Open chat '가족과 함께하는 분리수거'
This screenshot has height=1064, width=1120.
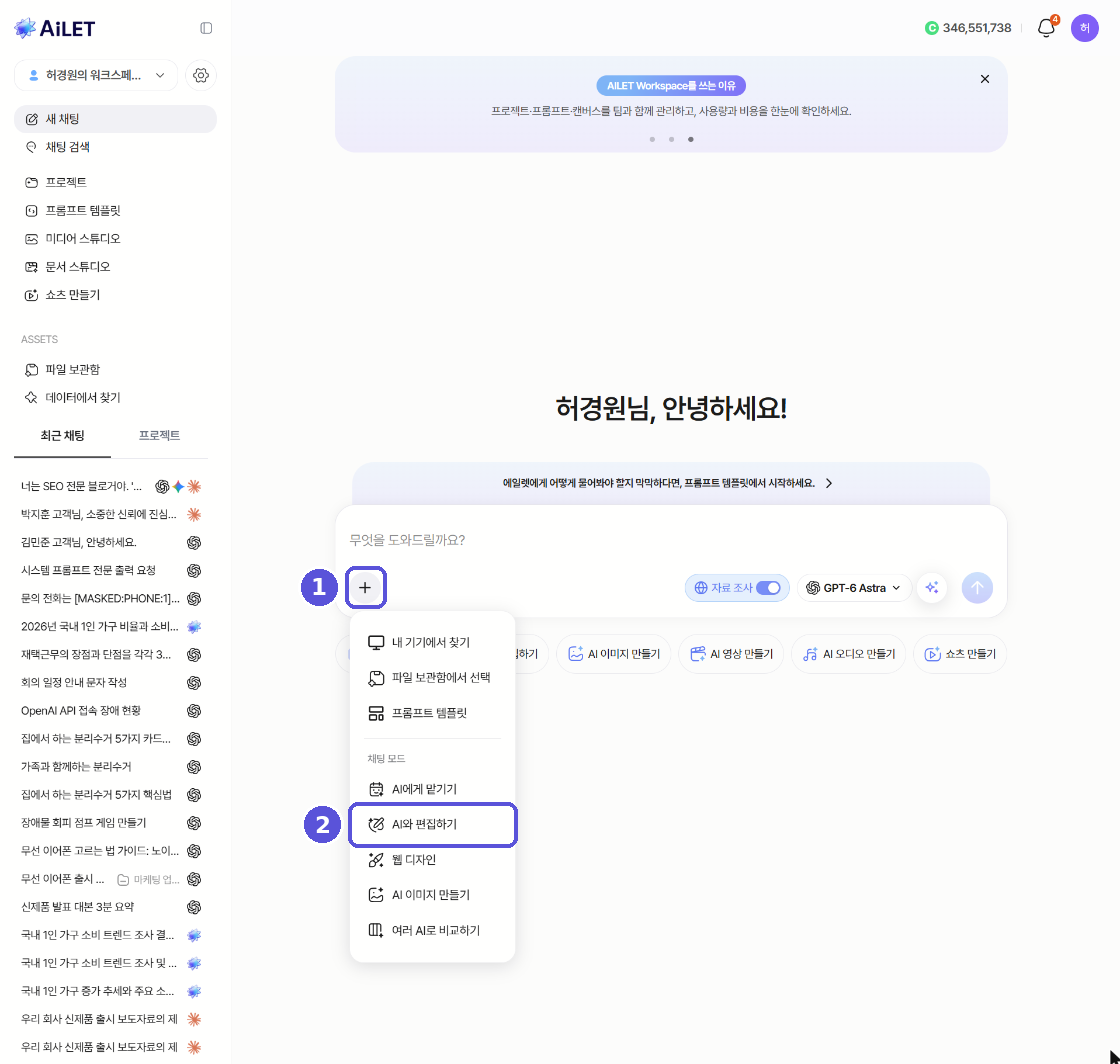(111, 767)
